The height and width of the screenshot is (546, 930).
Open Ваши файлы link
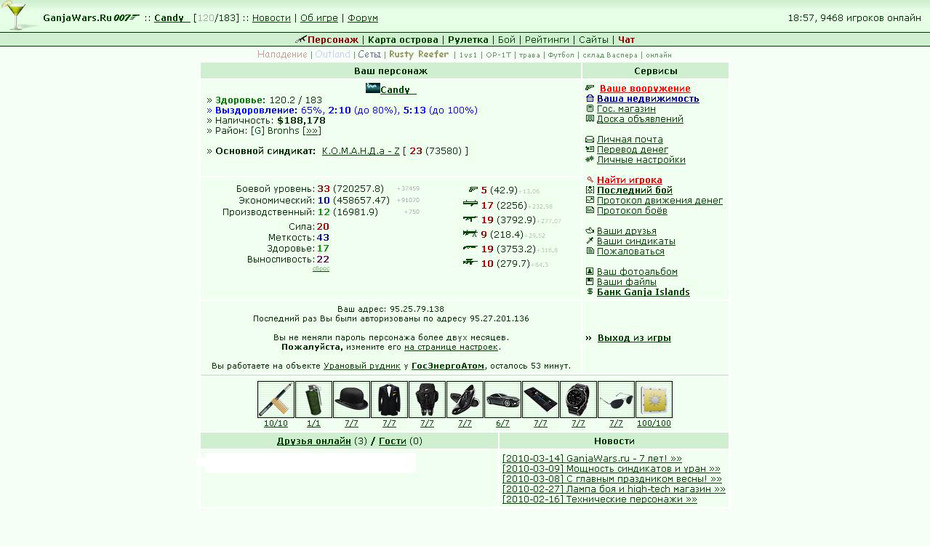626,282
